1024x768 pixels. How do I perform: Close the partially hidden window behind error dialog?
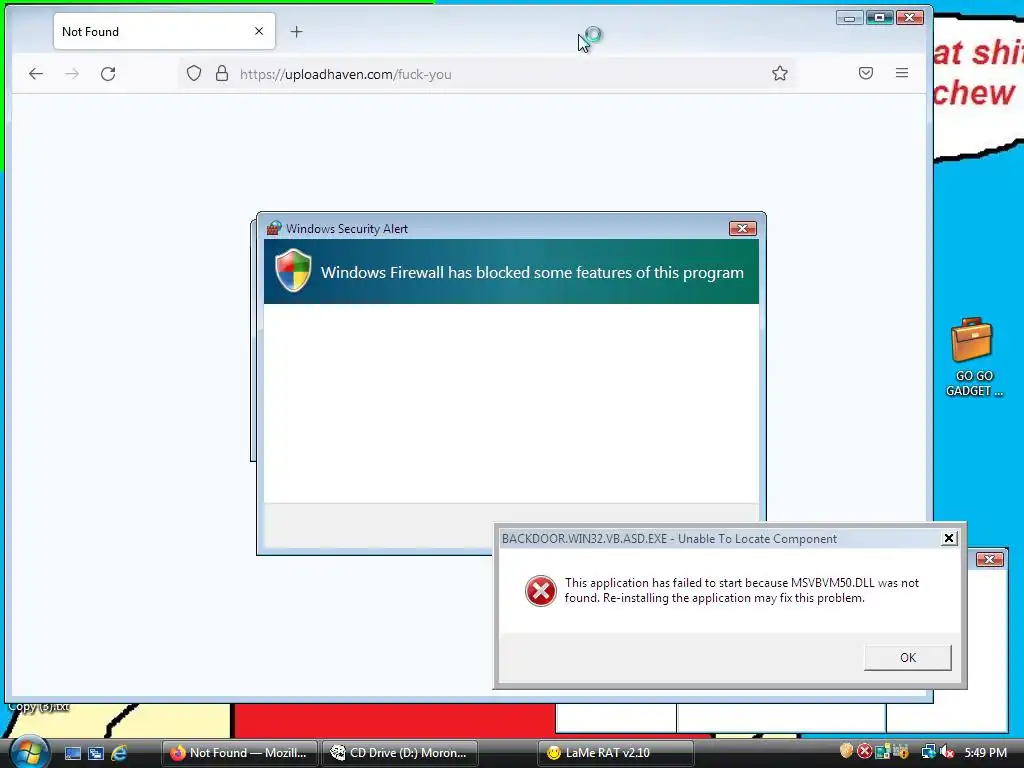989,559
